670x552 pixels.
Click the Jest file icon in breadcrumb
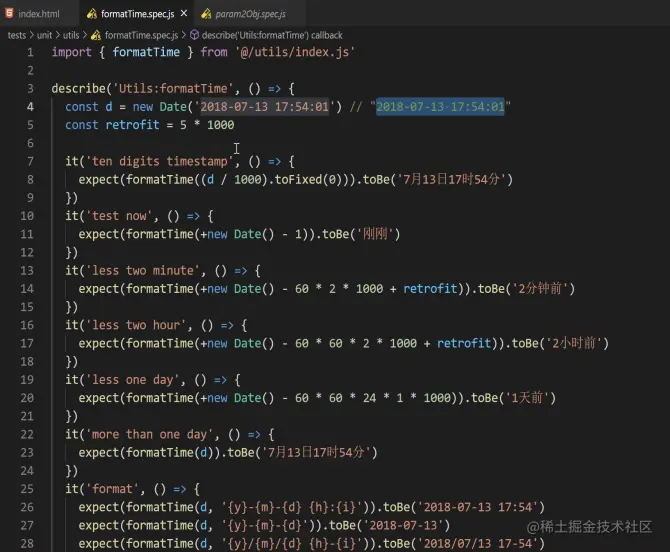click(x=96, y=35)
